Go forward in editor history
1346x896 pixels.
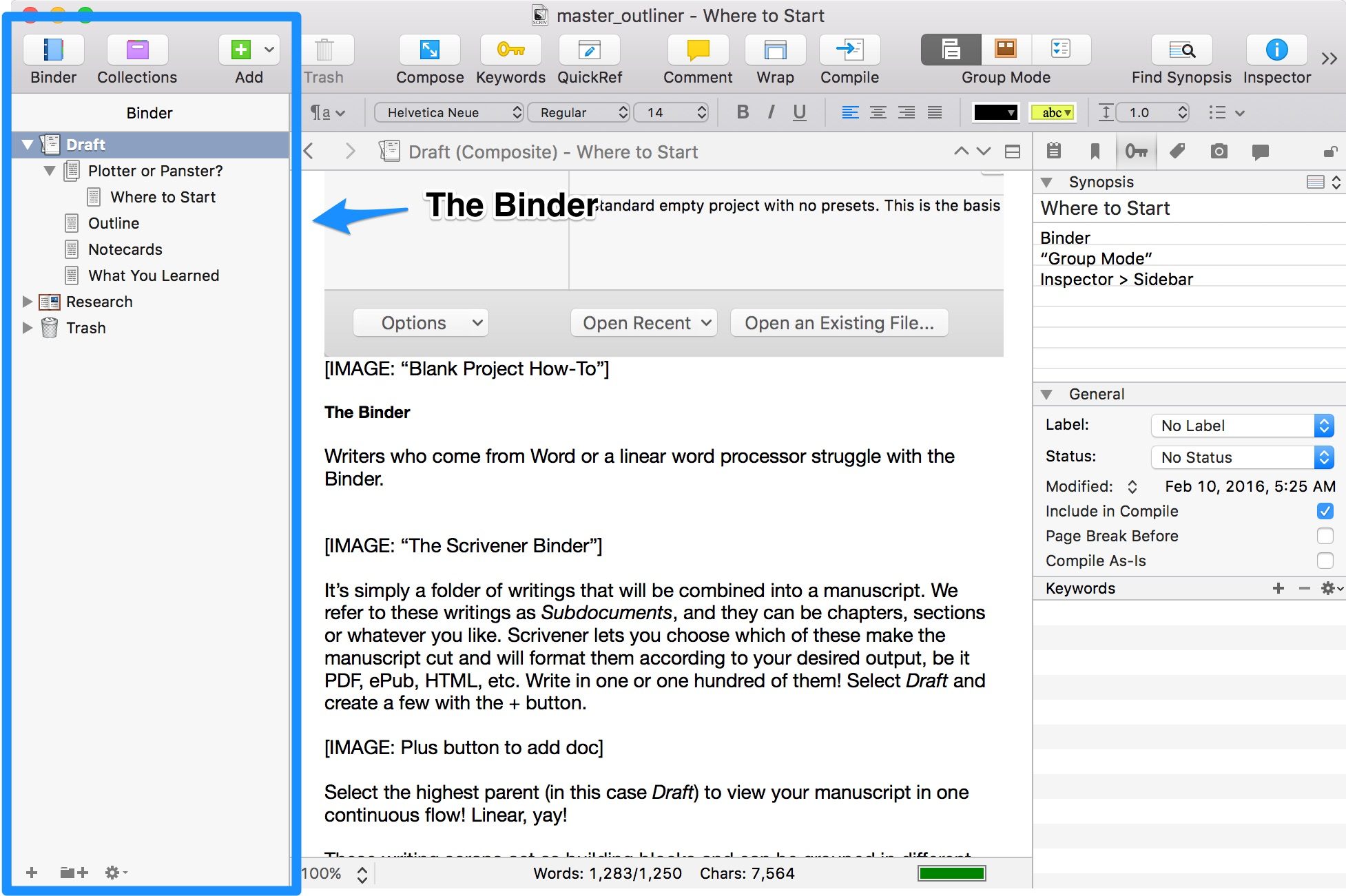coord(350,152)
